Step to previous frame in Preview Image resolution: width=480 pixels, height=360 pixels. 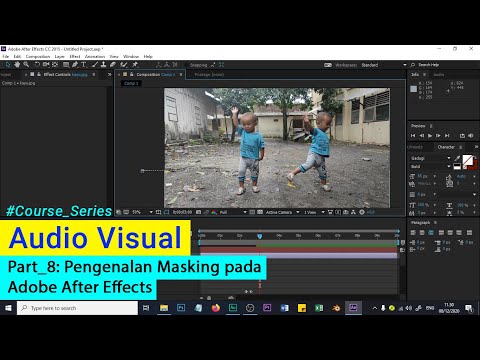click(422, 135)
